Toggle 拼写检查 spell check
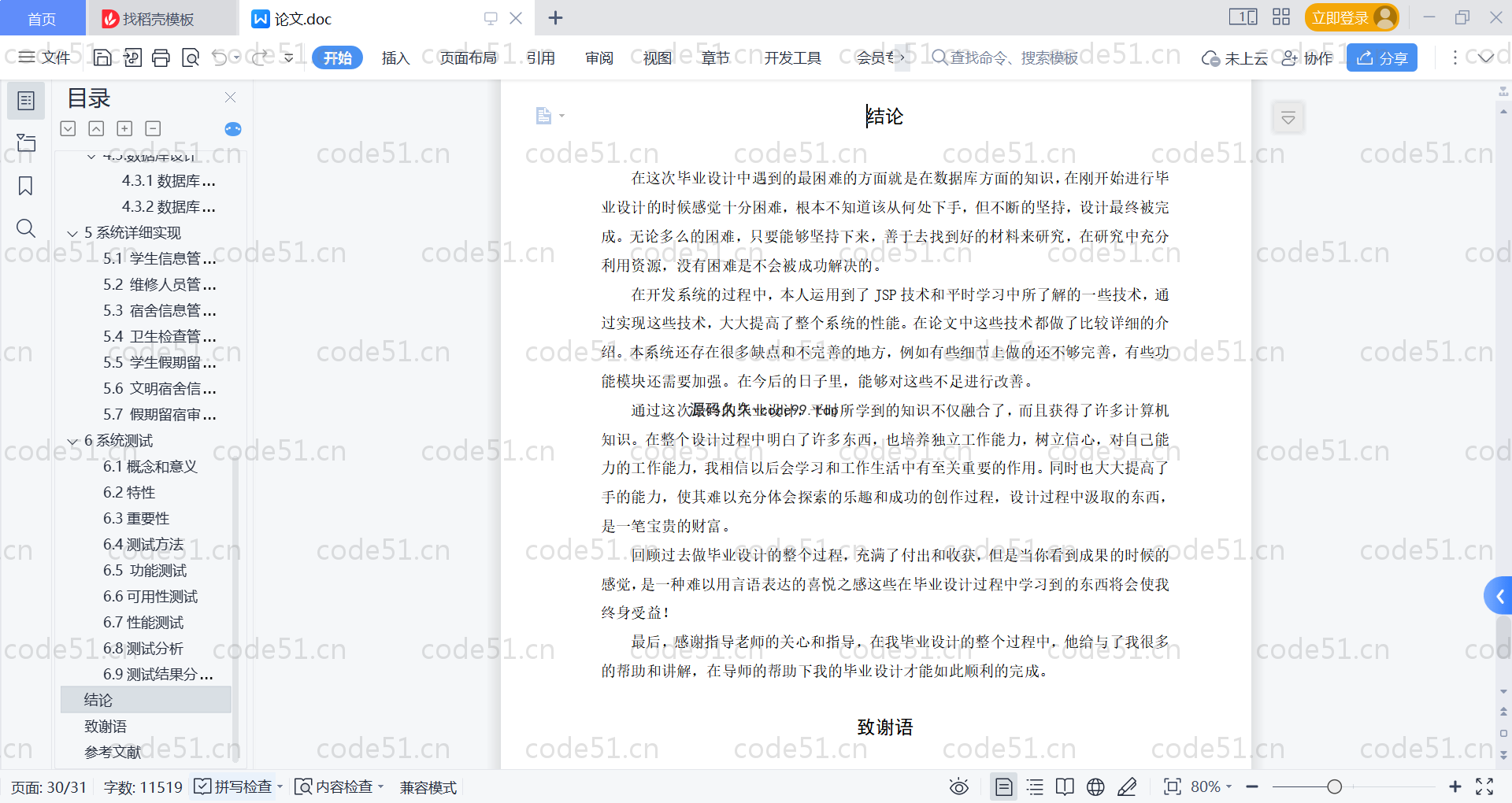Screen dimensions: 1512x803 pos(233,786)
